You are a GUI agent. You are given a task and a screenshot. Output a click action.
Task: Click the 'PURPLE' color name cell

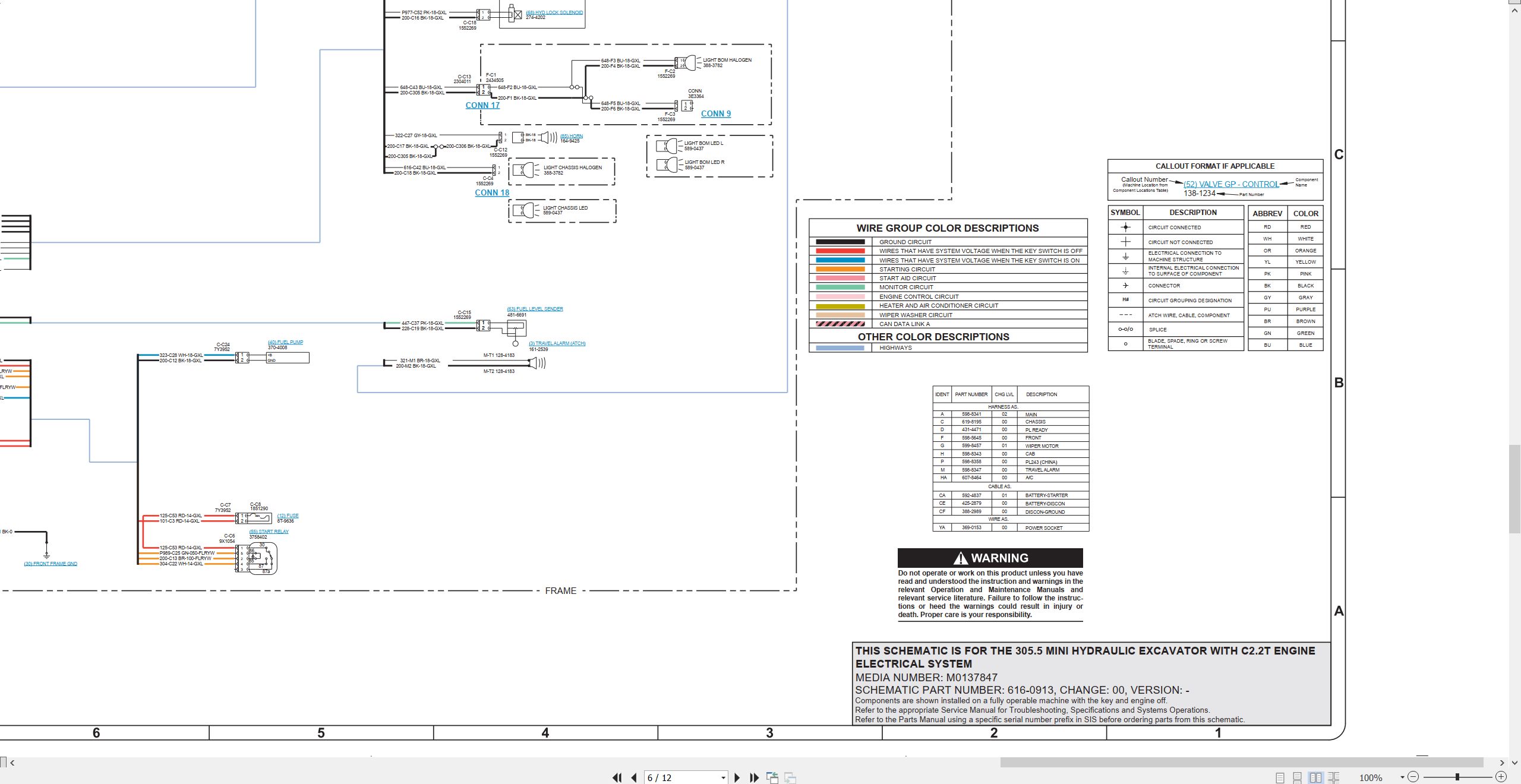pyautogui.click(x=1305, y=309)
